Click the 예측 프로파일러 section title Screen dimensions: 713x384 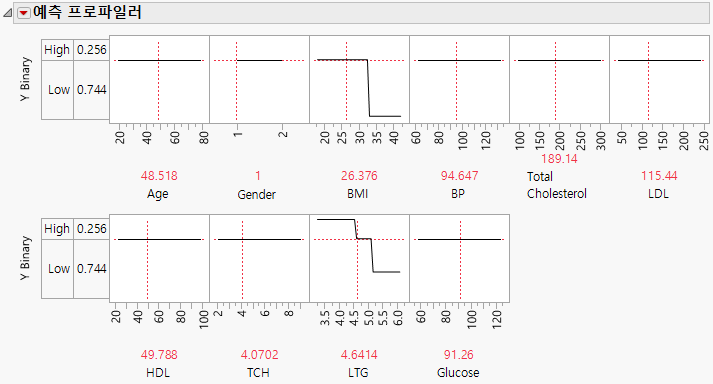click(x=87, y=12)
